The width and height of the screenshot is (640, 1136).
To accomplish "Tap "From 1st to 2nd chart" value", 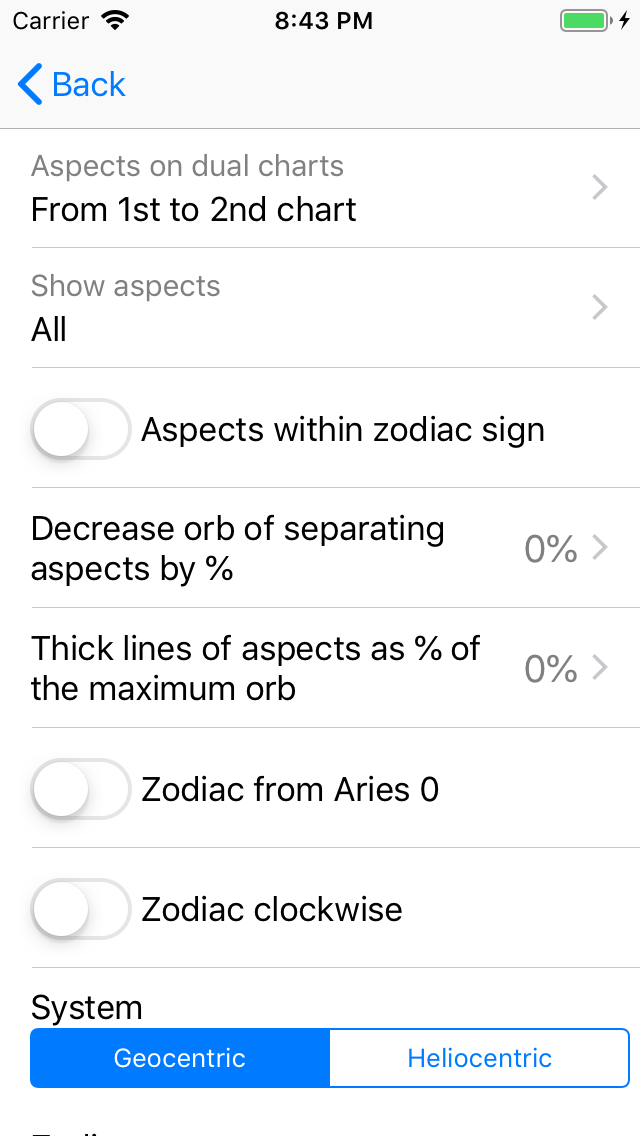I will (x=194, y=210).
